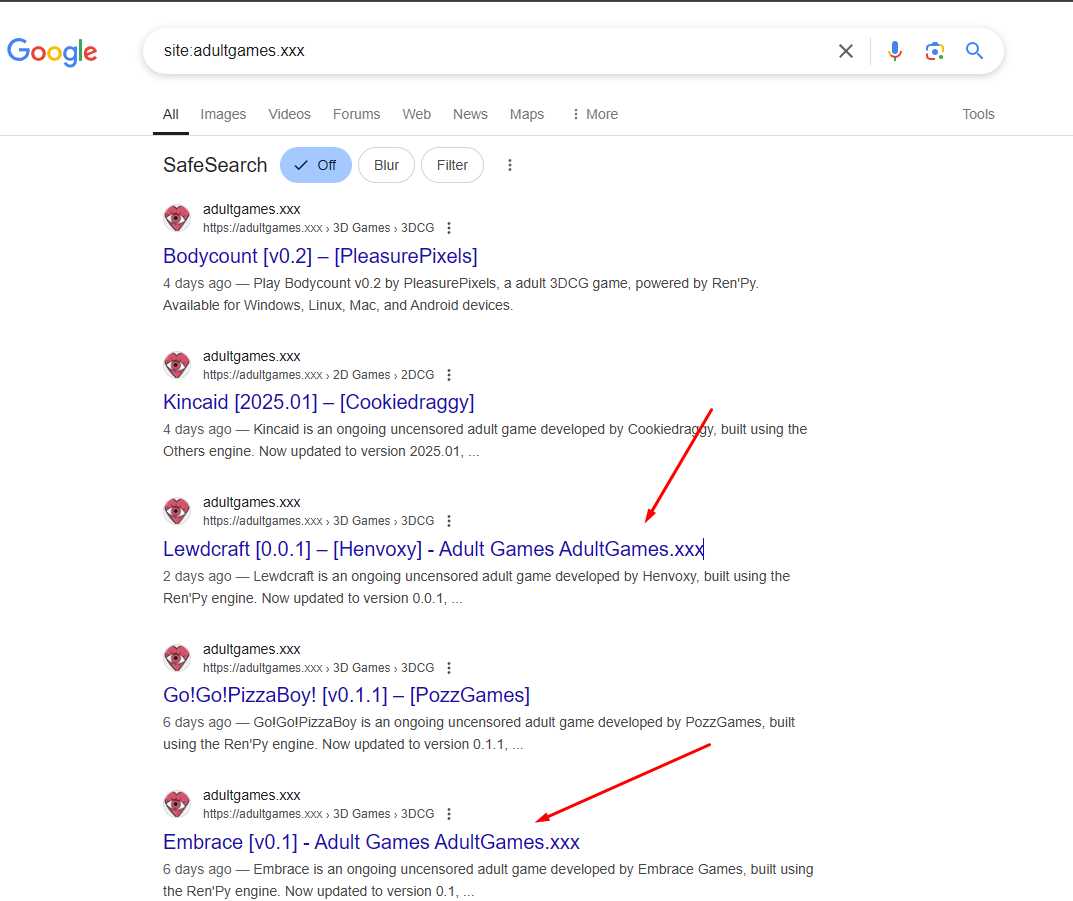Image resolution: width=1073 pixels, height=901 pixels.
Task: Open the Lewdcraft [0.0.1] – [Henvoxy] link
Action: click(433, 549)
